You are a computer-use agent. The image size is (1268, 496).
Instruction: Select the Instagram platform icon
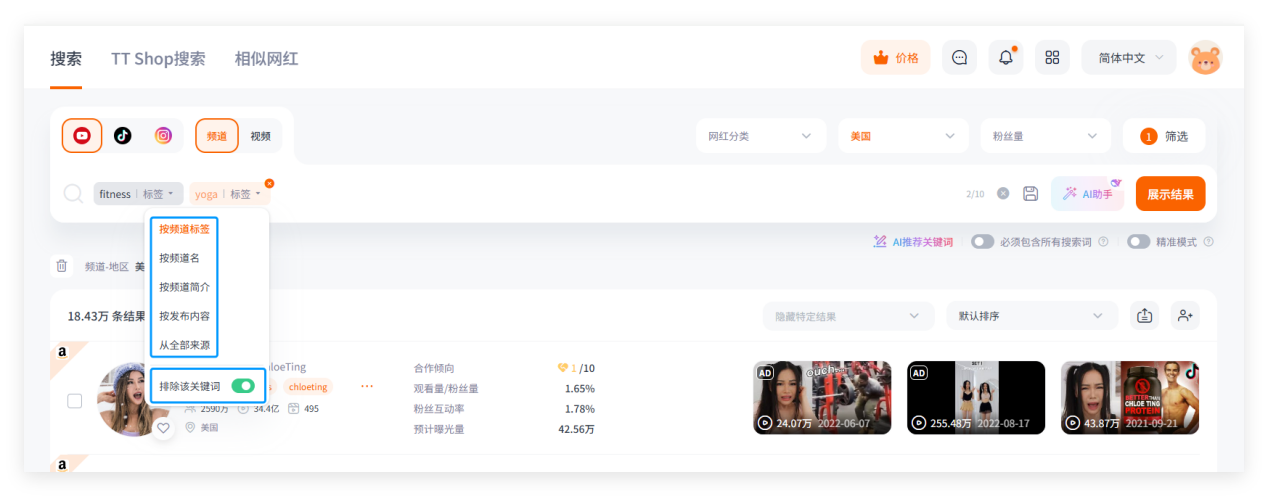pos(163,136)
